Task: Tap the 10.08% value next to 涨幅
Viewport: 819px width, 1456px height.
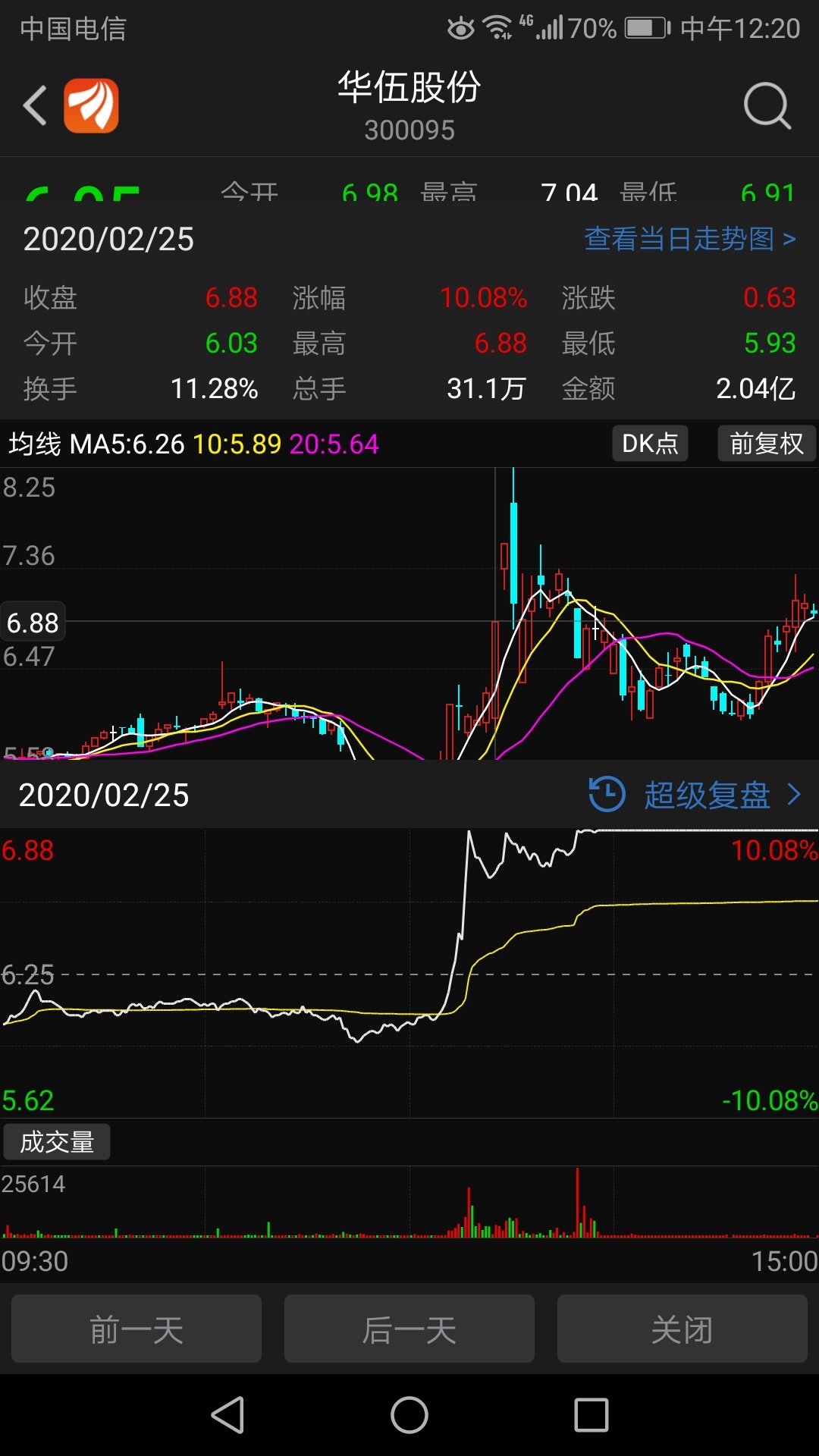Action: 484,298
